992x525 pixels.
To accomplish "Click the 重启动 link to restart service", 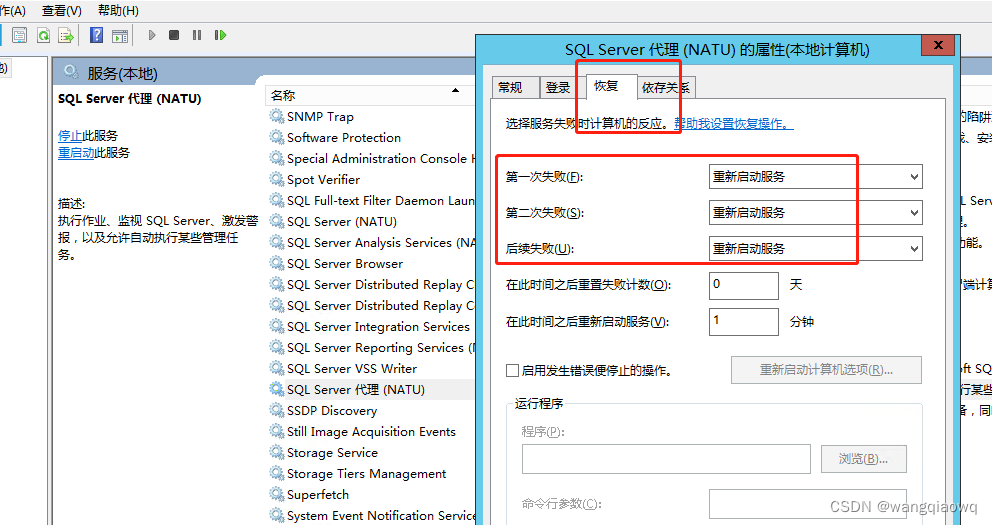I will tap(76, 152).
